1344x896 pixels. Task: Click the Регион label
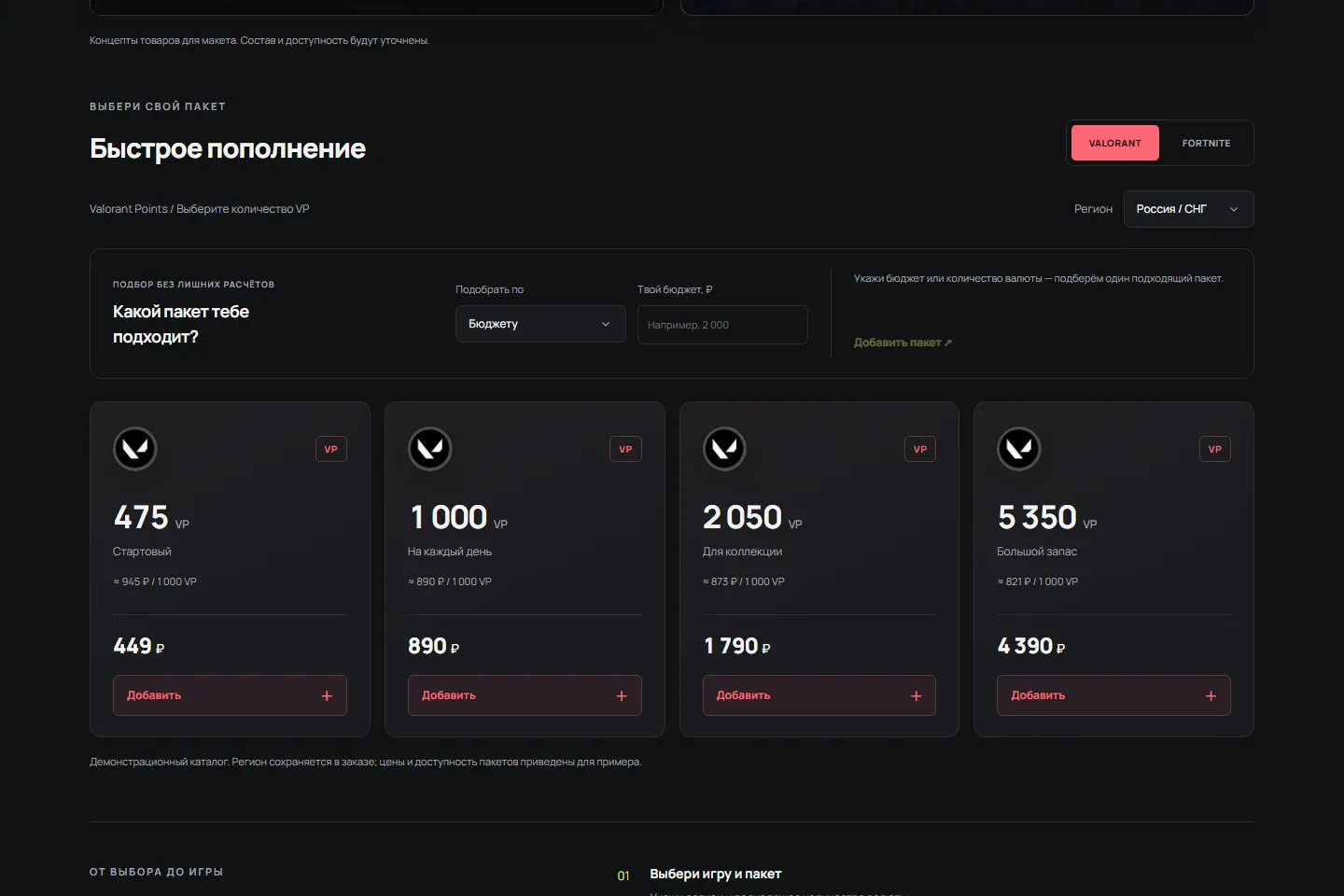coord(1093,209)
